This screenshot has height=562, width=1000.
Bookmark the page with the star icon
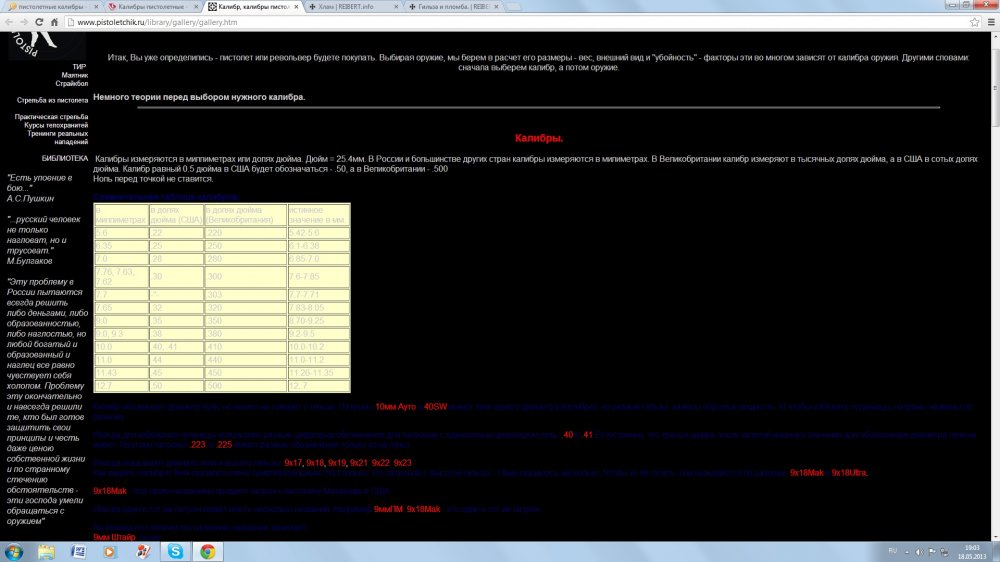pos(974,22)
